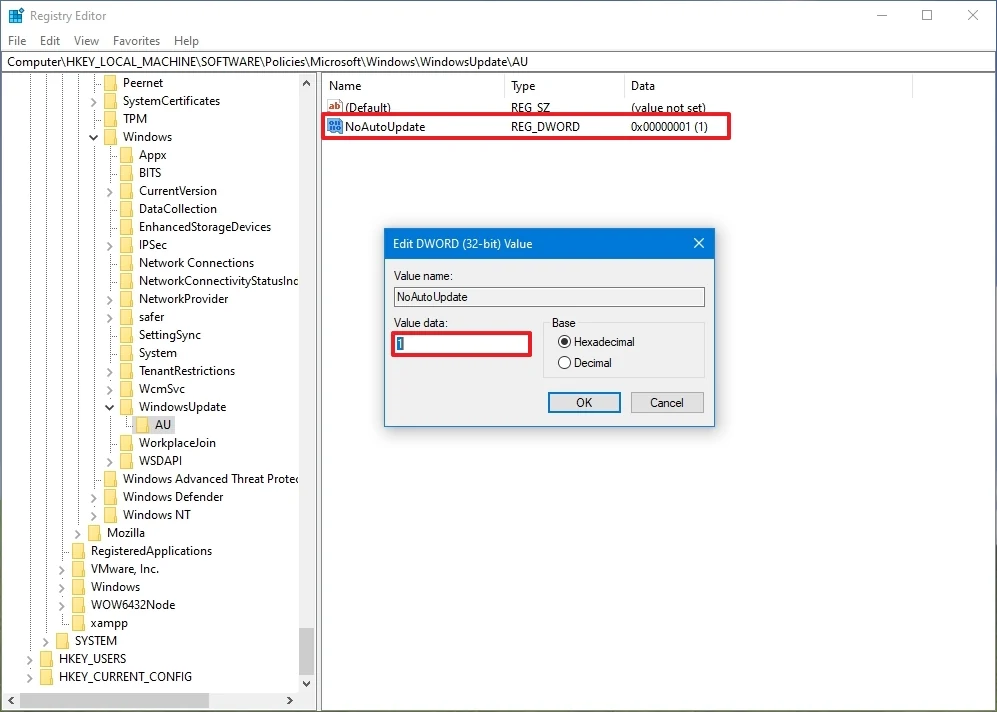Select the Hexadecimal base option
This screenshot has width=997, height=712.
(x=564, y=342)
